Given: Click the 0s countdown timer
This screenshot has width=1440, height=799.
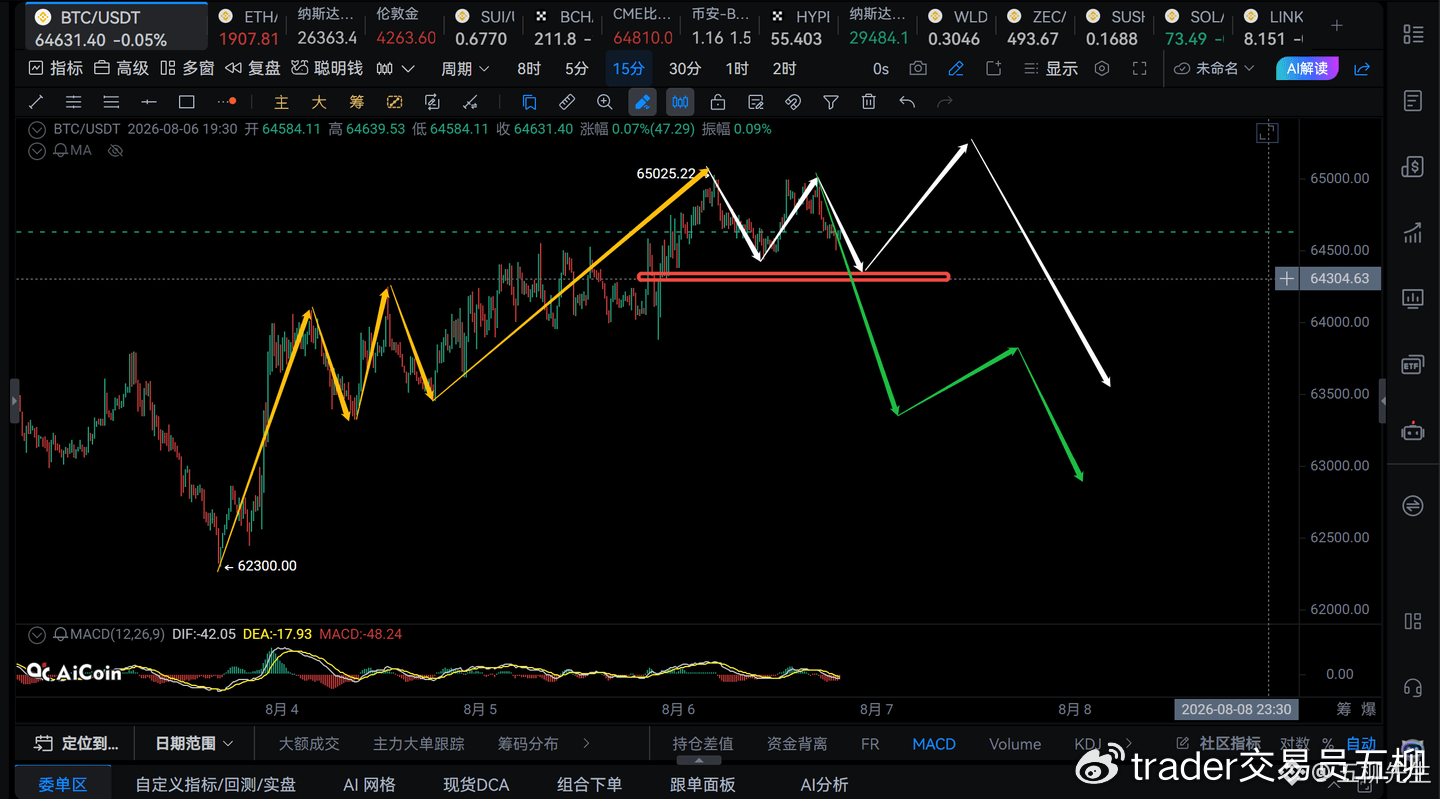Looking at the screenshot, I should click(x=880, y=68).
